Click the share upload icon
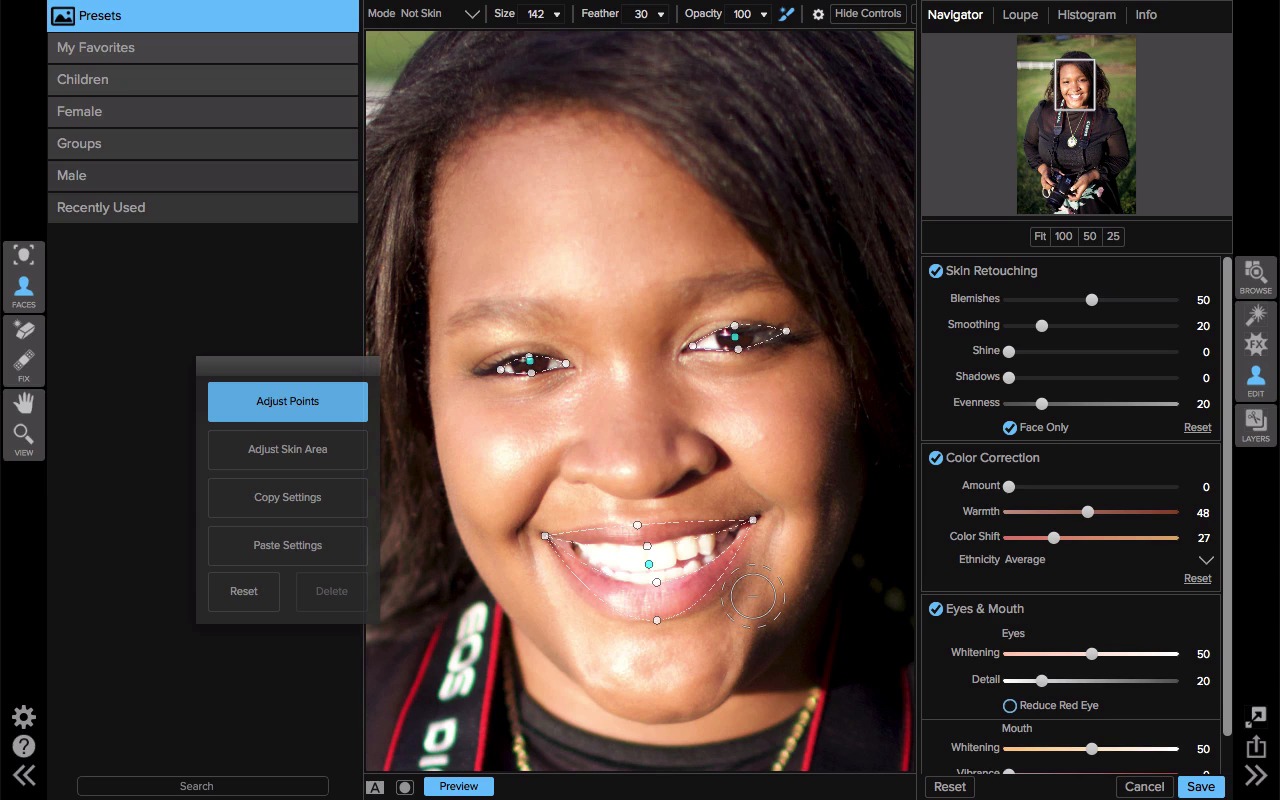The height and width of the screenshot is (800, 1280). click(1256, 746)
